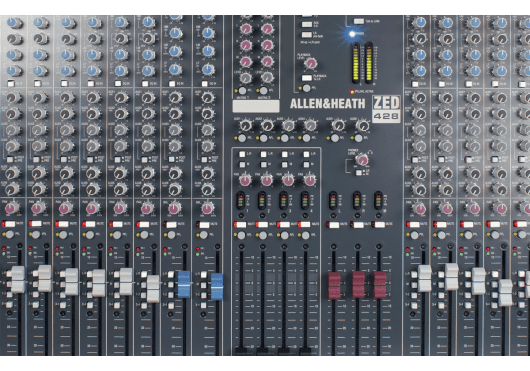
Task: Click the grey Matrix 1 level knob
Action: coord(245,78)
